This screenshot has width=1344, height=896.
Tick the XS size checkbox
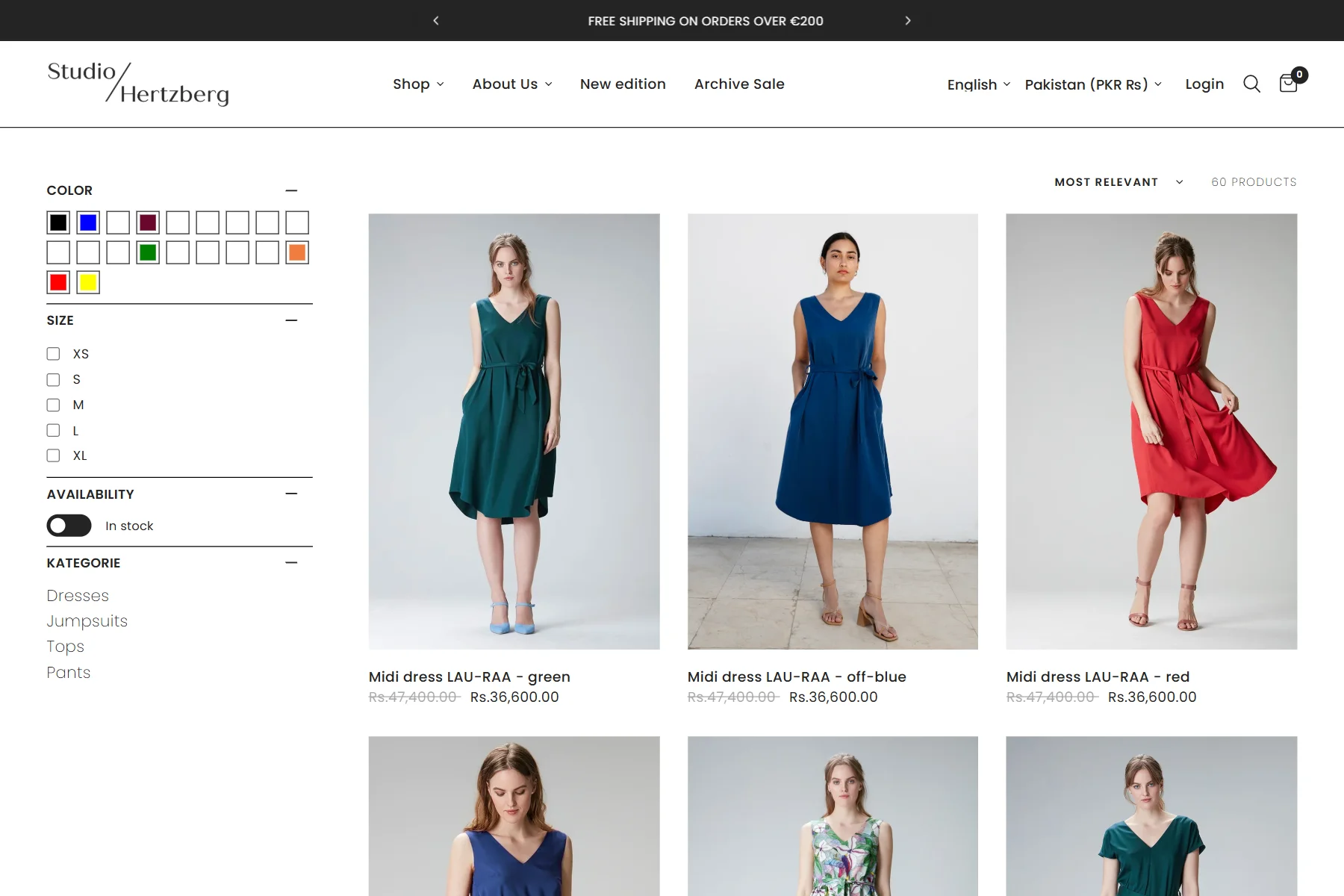pos(53,354)
